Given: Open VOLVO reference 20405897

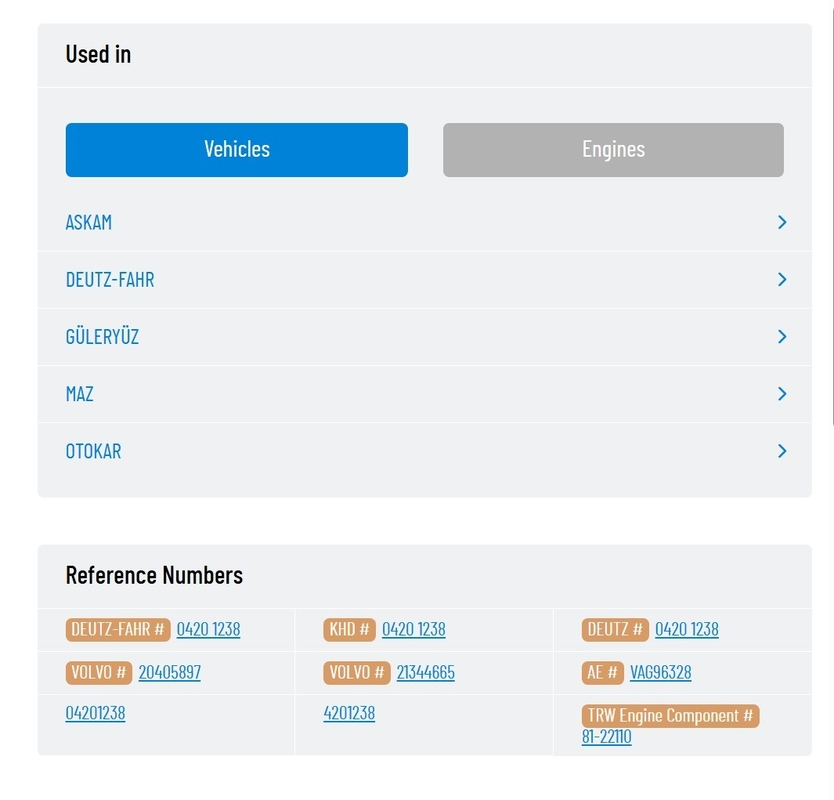Looking at the screenshot, I should coord(170,672).
